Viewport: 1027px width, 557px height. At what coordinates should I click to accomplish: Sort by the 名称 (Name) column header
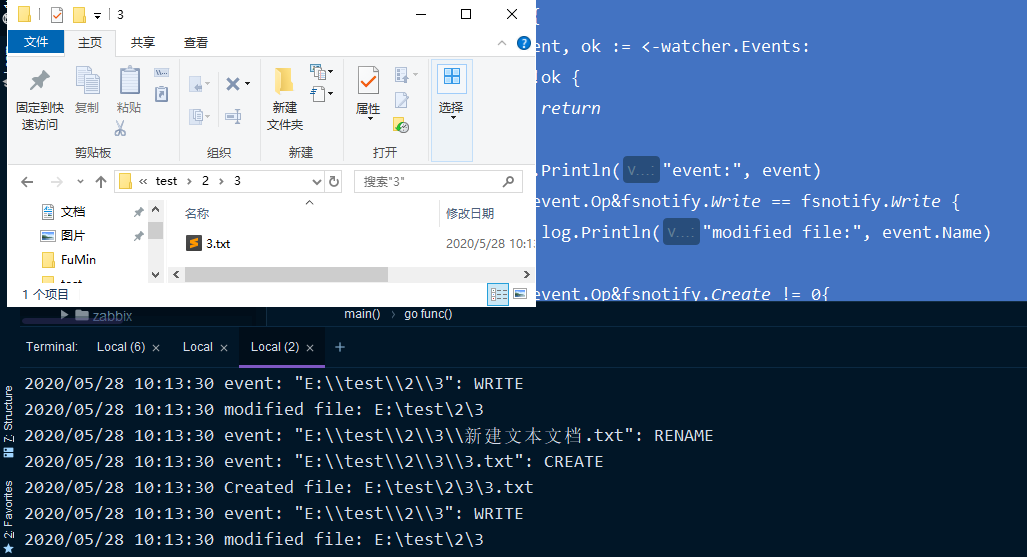coord(197,214)
